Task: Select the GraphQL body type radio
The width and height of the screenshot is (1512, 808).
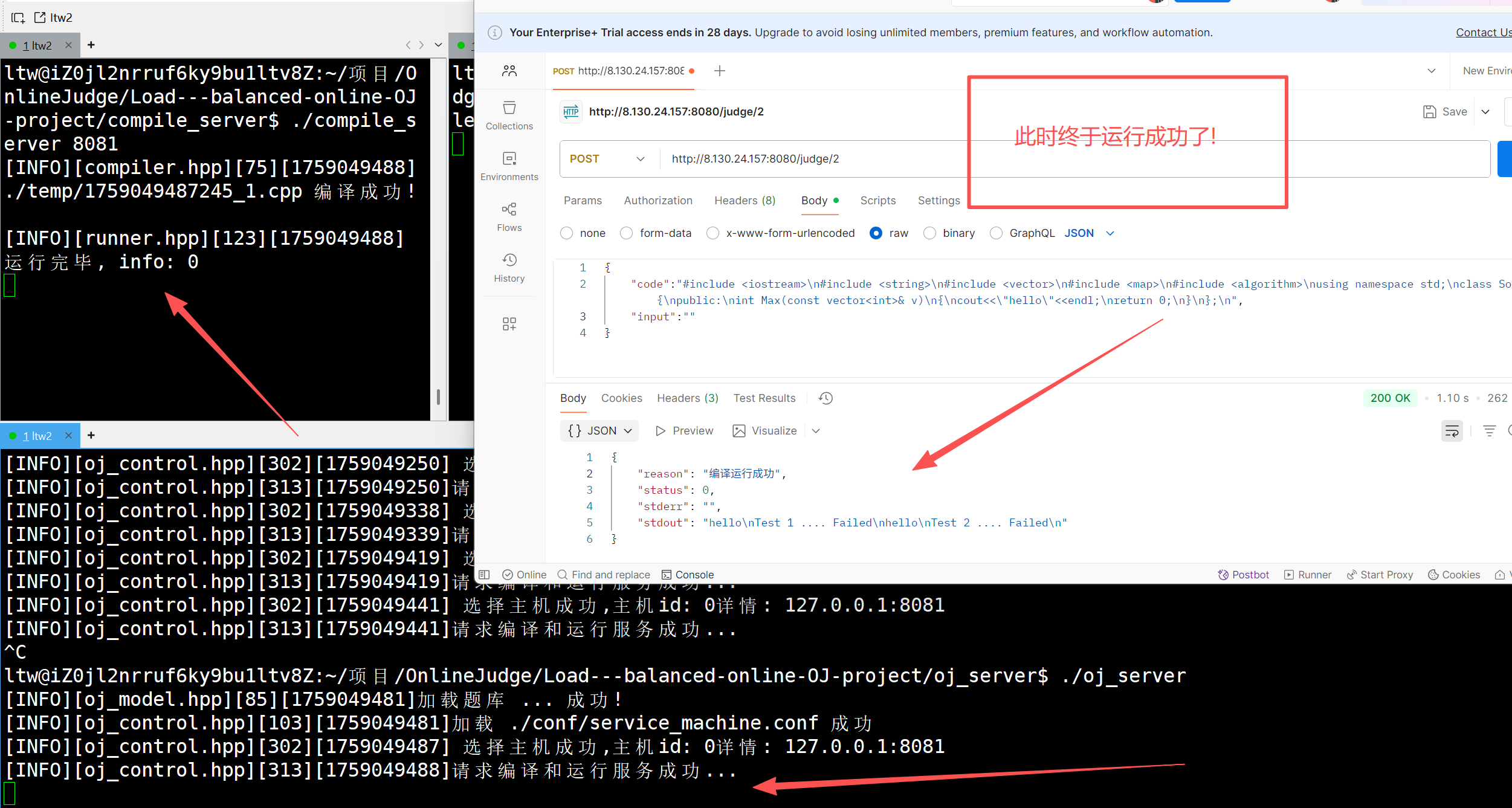Action: (997, 233)
